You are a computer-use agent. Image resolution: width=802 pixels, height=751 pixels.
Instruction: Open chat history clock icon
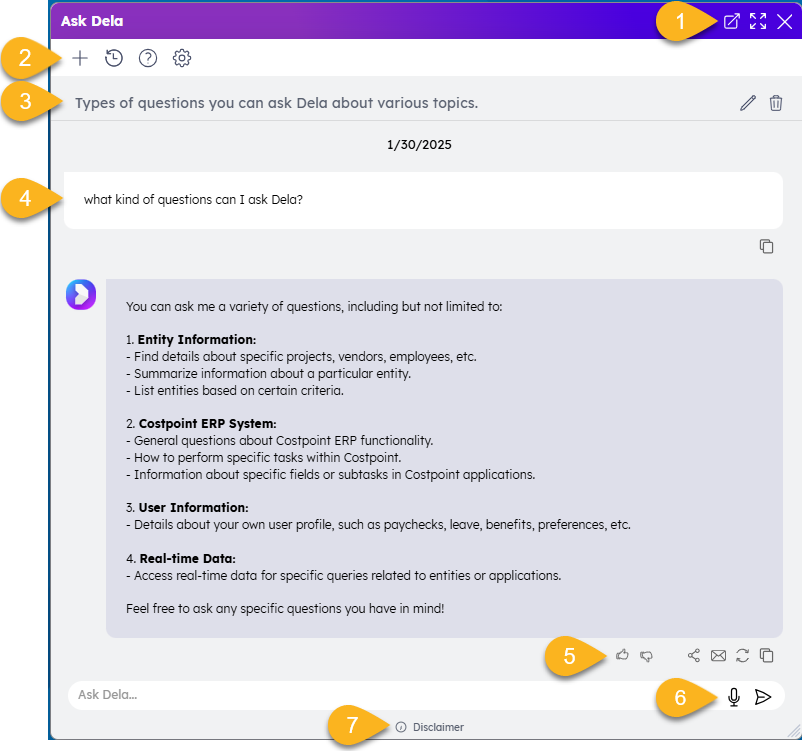click(x=114, y=58)
